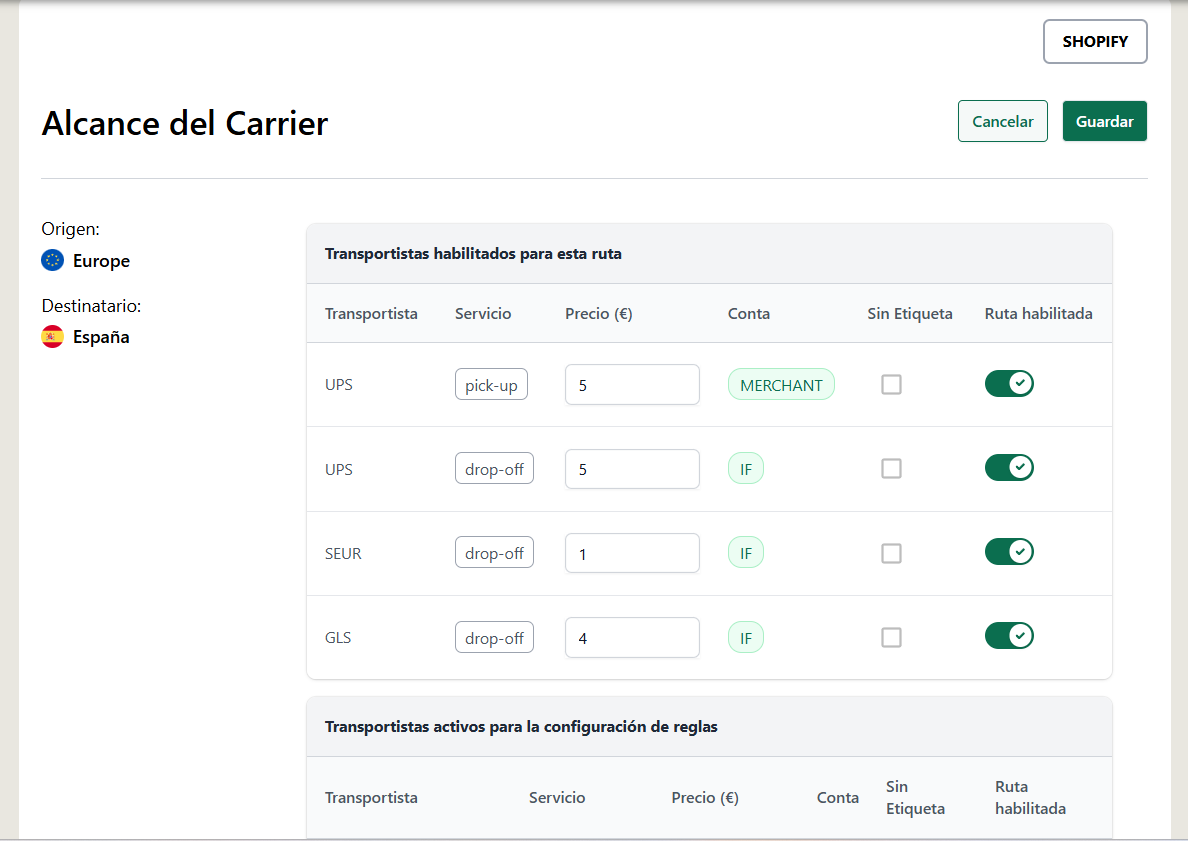Screen dimensions: 1188x841
Task: Click Transportista header in the rules table
Action: [x=370, y=798]
